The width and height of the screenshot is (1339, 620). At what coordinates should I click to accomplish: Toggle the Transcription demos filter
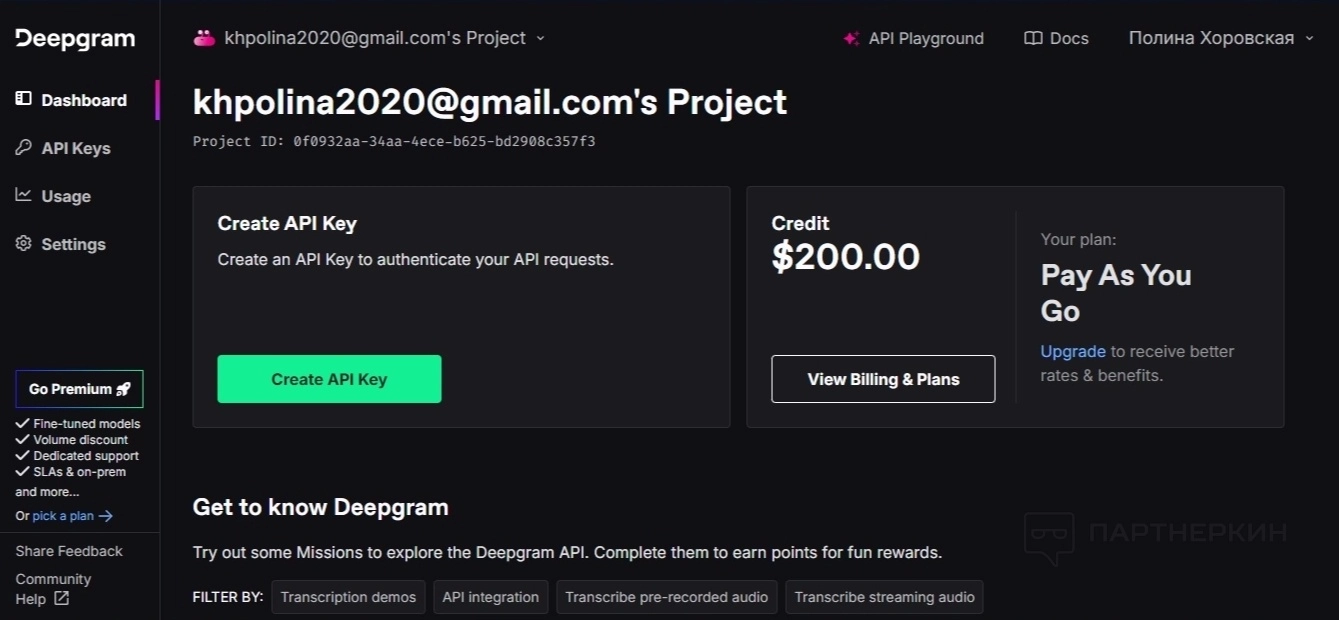click(348, 597)
